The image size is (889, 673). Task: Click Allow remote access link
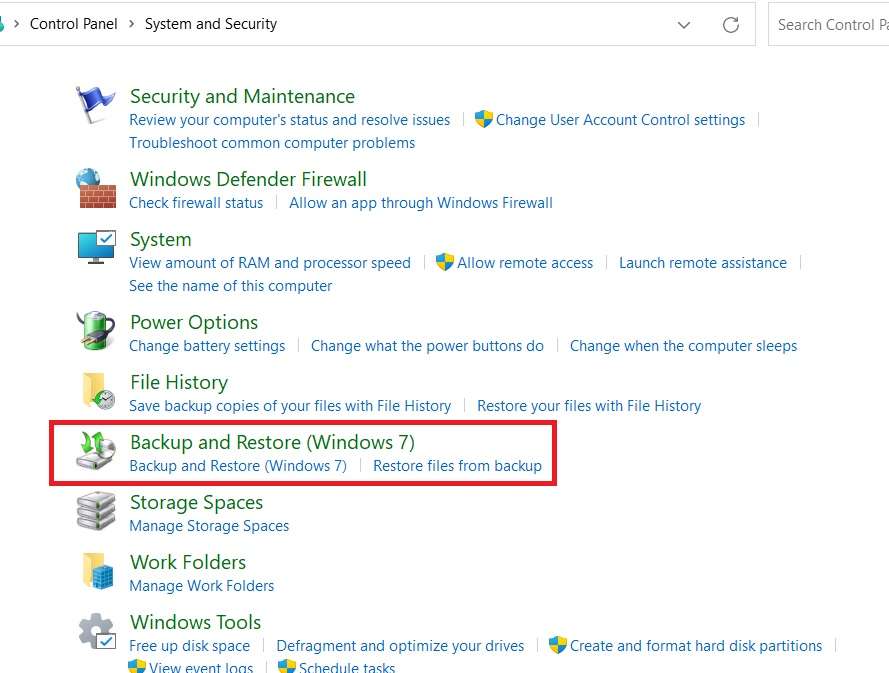(x=525, y=263)
